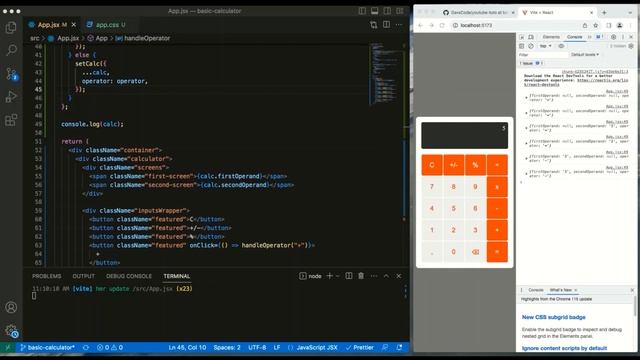Image resolution: width=640 pixels, height=360 pixels.
Task: Open the Explorer view in VS Code activity bar
Action: coord(11,28)
